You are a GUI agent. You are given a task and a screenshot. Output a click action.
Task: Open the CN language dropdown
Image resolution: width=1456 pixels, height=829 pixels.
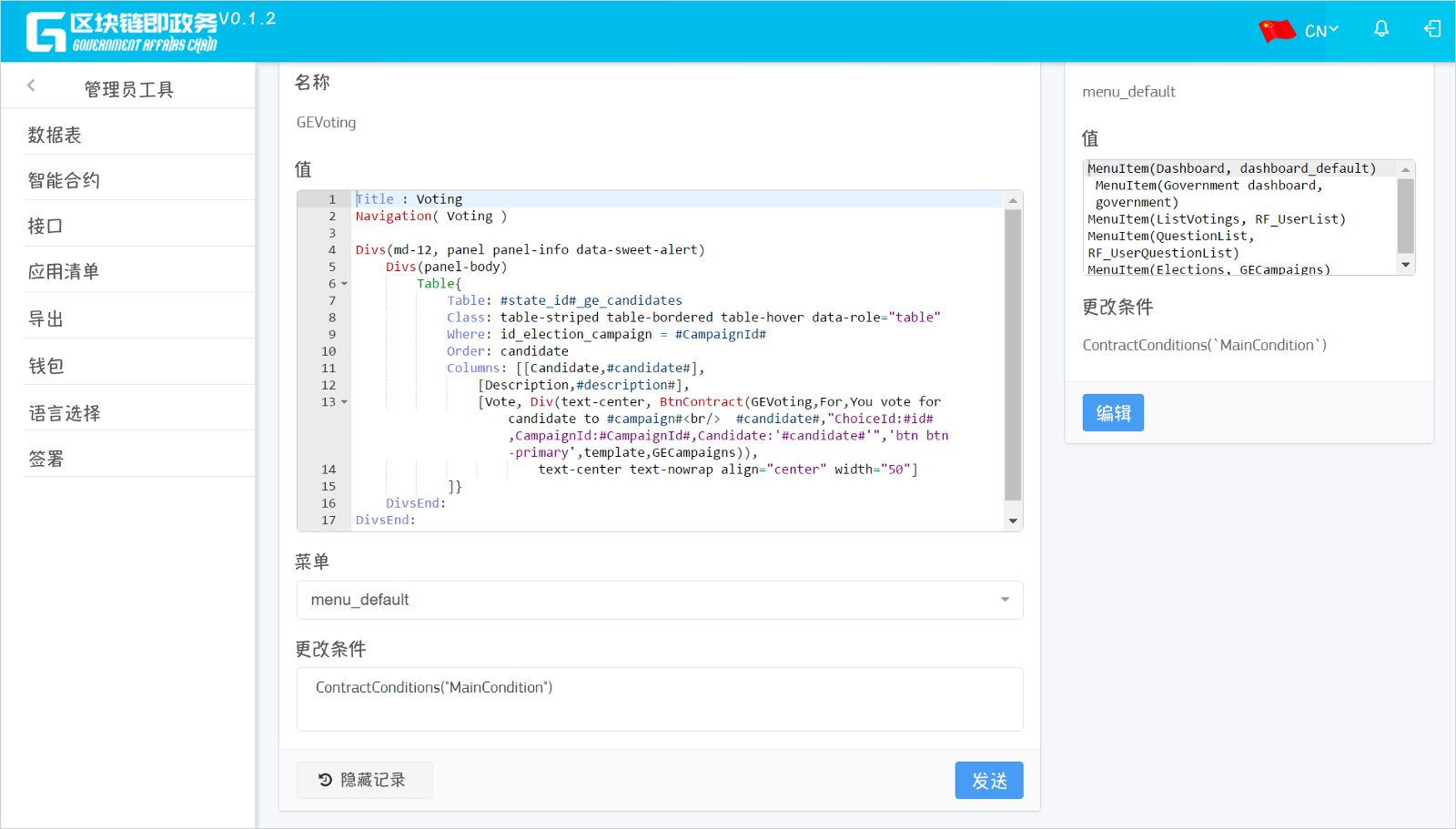[1321, 31]
